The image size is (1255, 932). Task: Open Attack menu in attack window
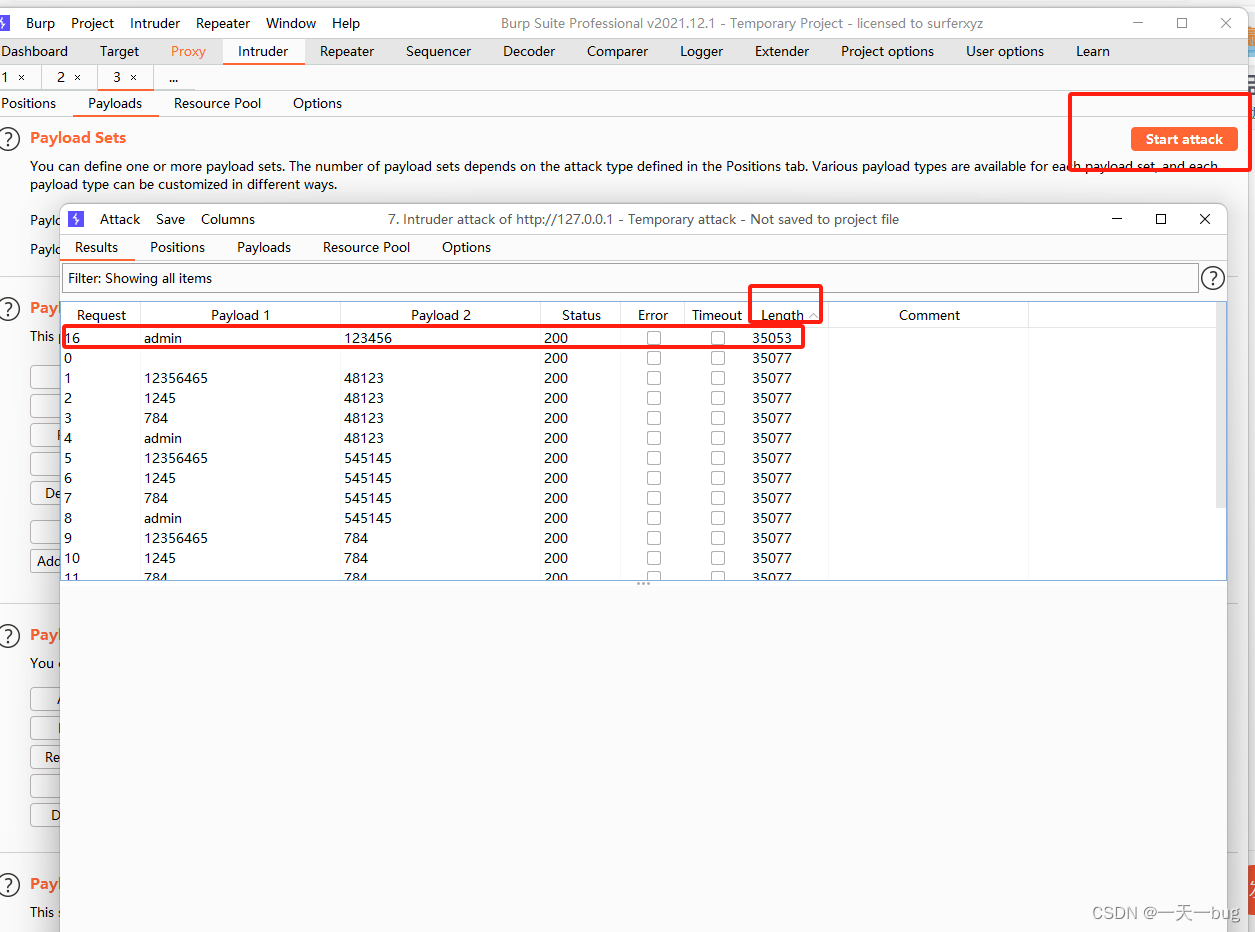(x=120, y=219)
